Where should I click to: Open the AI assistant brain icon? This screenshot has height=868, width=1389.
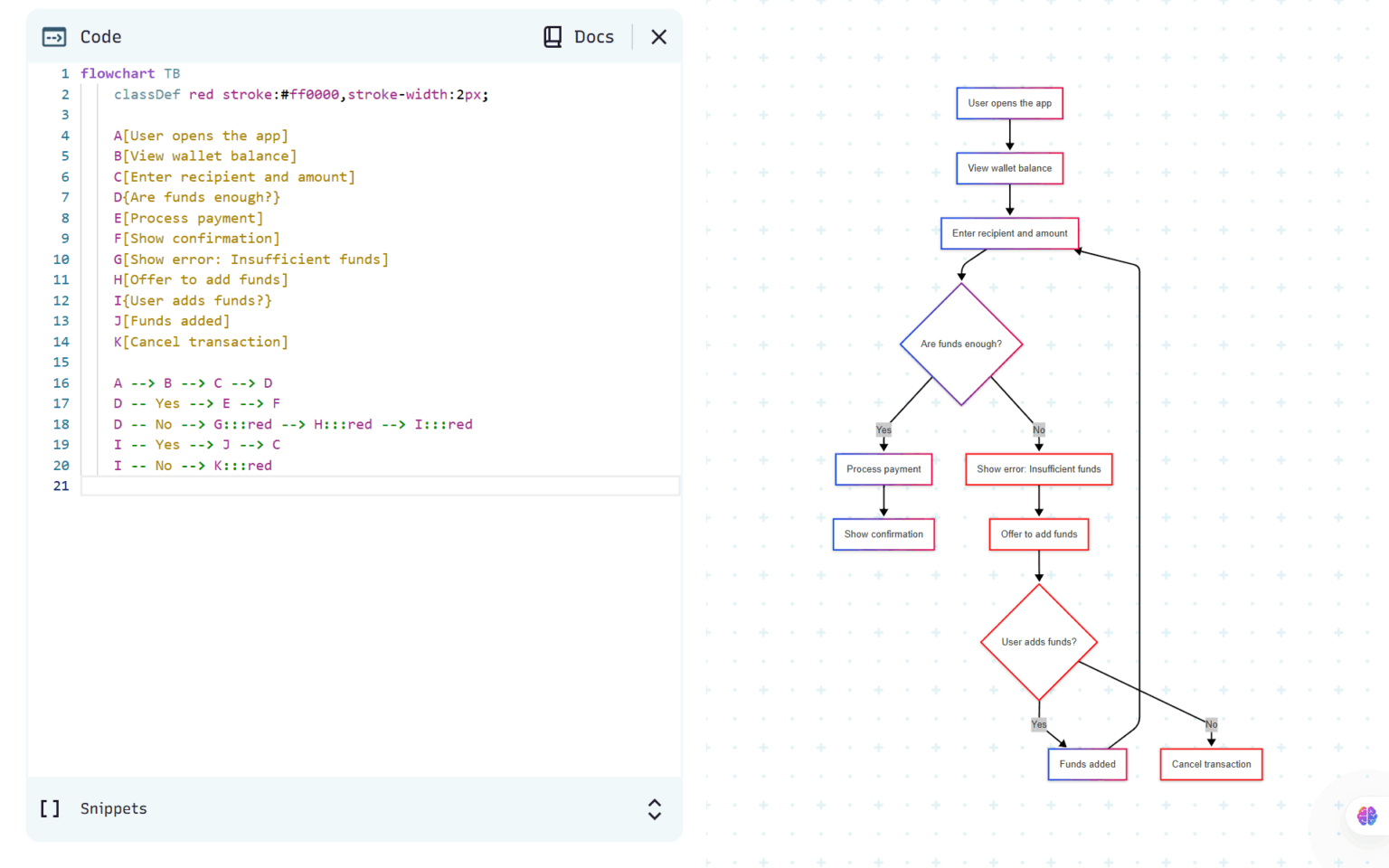1365,816
